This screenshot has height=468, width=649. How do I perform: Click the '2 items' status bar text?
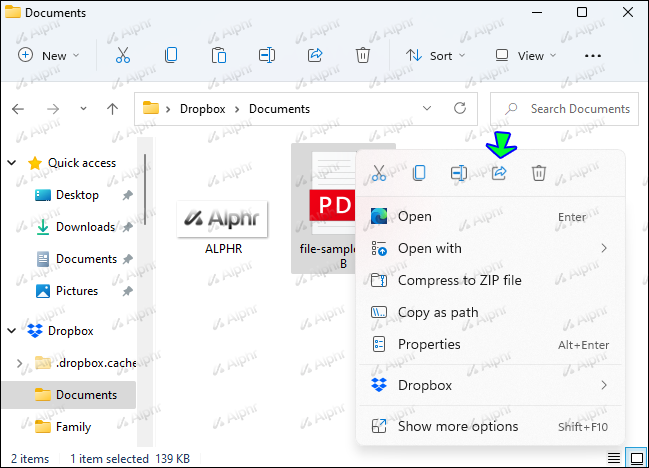[x=30, y=458]
